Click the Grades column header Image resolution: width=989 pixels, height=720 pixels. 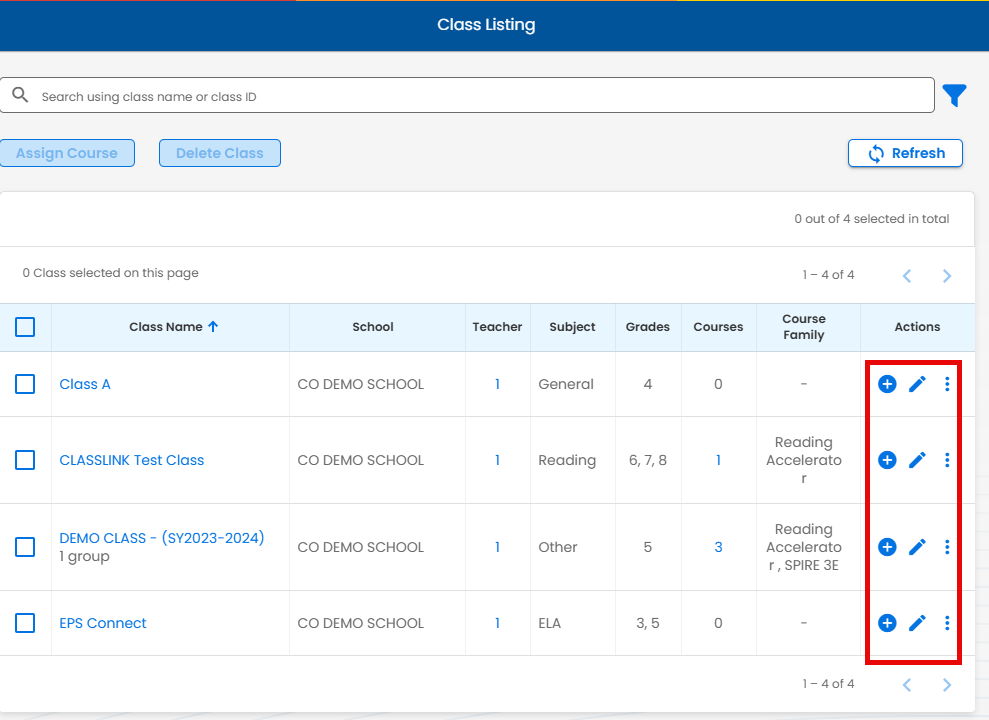(x=648, y=327)
